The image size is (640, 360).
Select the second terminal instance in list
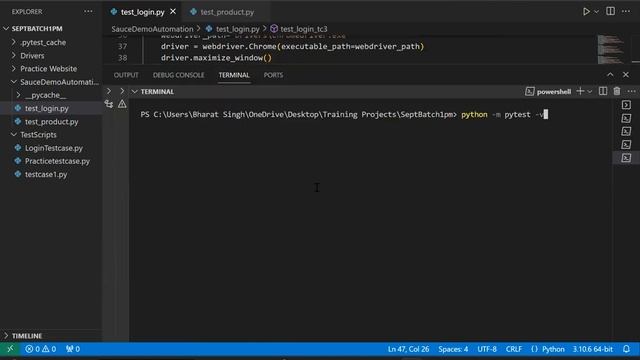(x=626, y=118)
